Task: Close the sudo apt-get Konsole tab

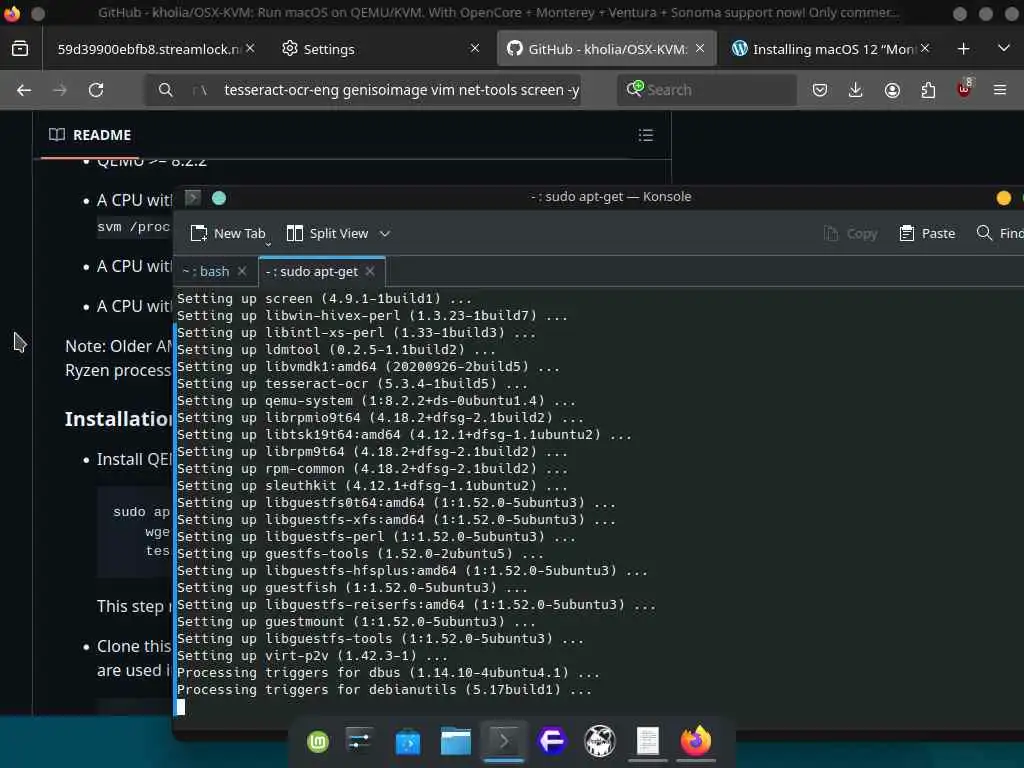Action: 370,271
